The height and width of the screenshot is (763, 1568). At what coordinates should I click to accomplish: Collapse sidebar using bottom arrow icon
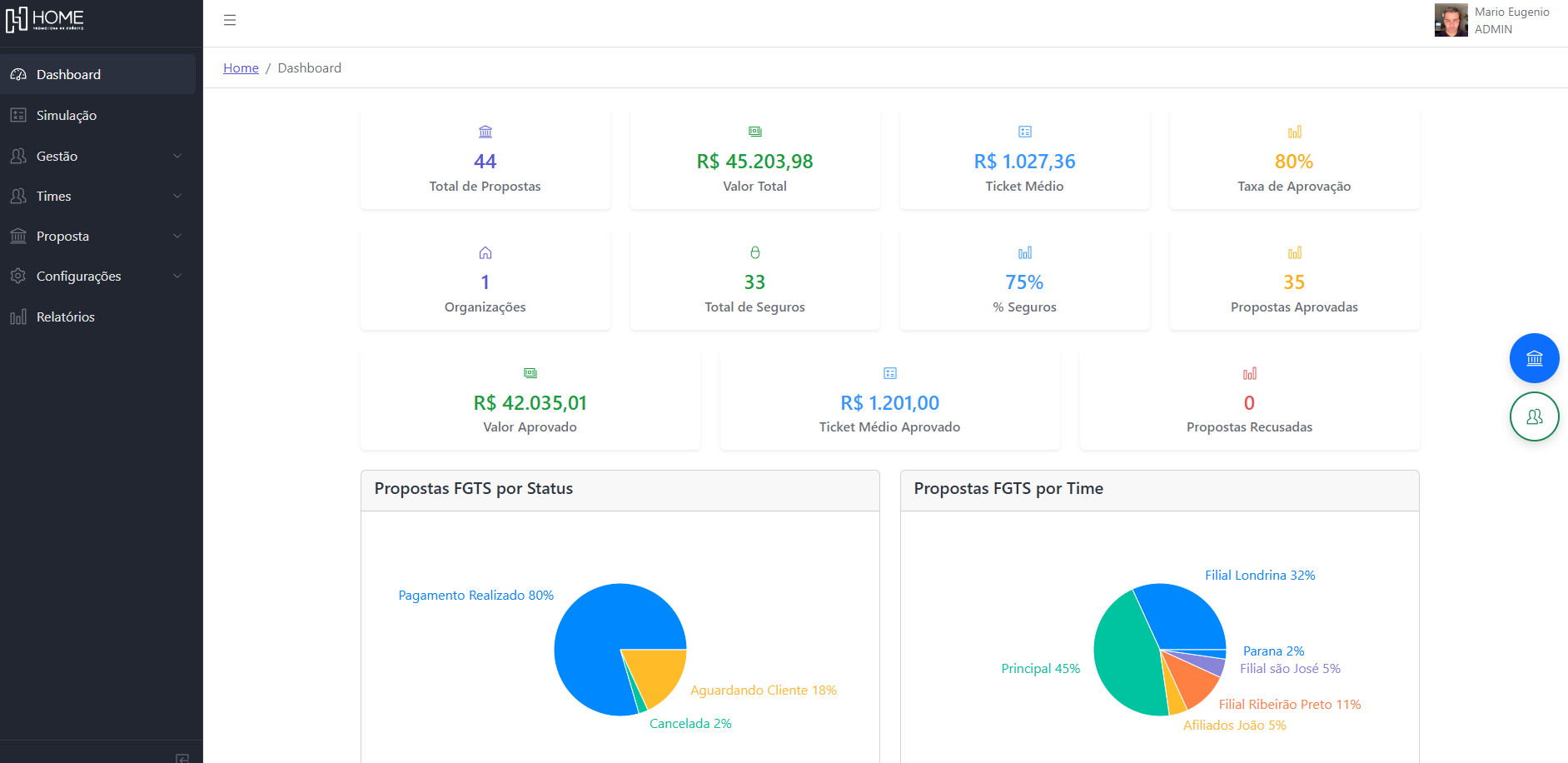(182, 757)
